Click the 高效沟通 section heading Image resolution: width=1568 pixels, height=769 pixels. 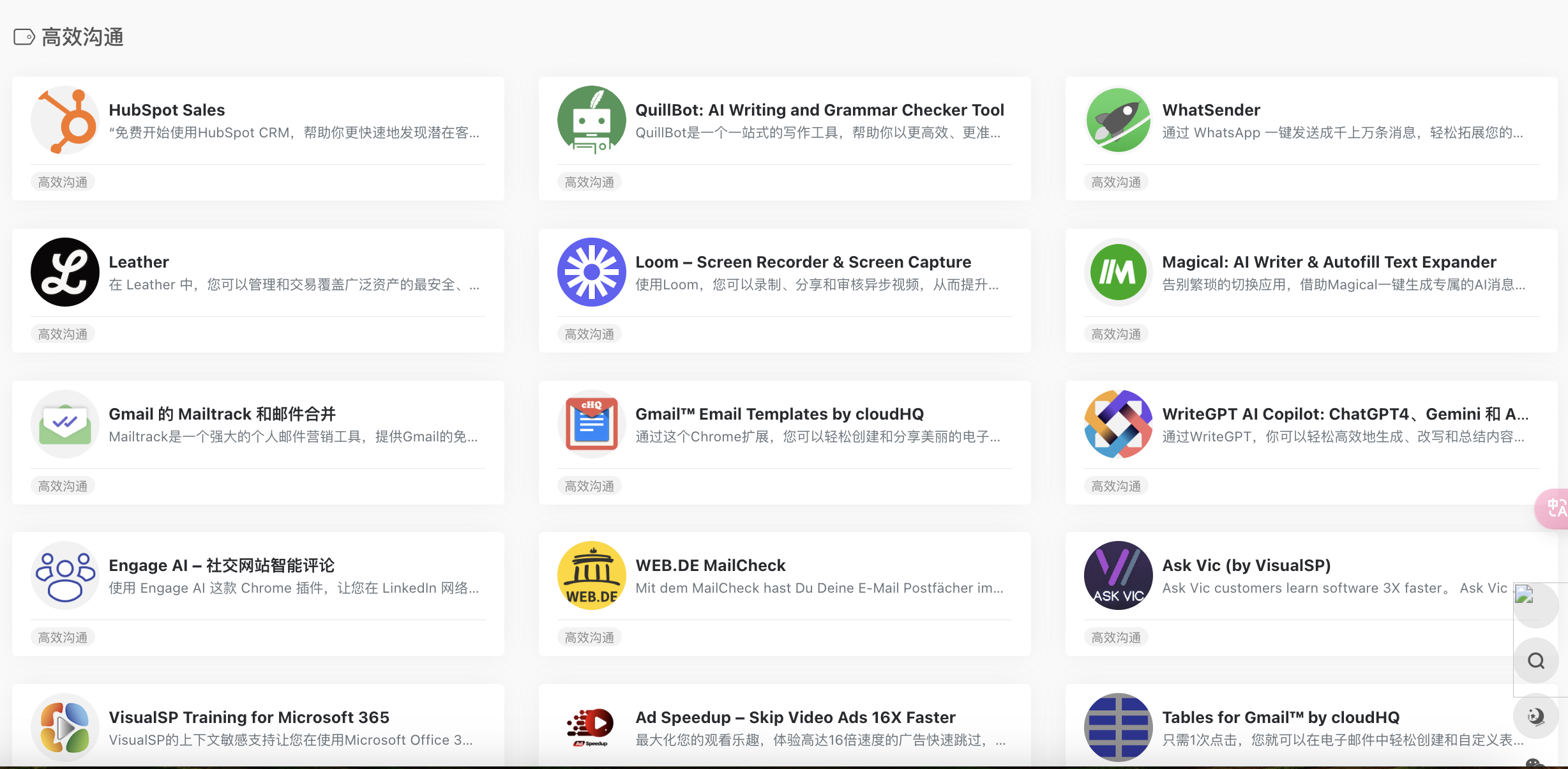[82, 37]
